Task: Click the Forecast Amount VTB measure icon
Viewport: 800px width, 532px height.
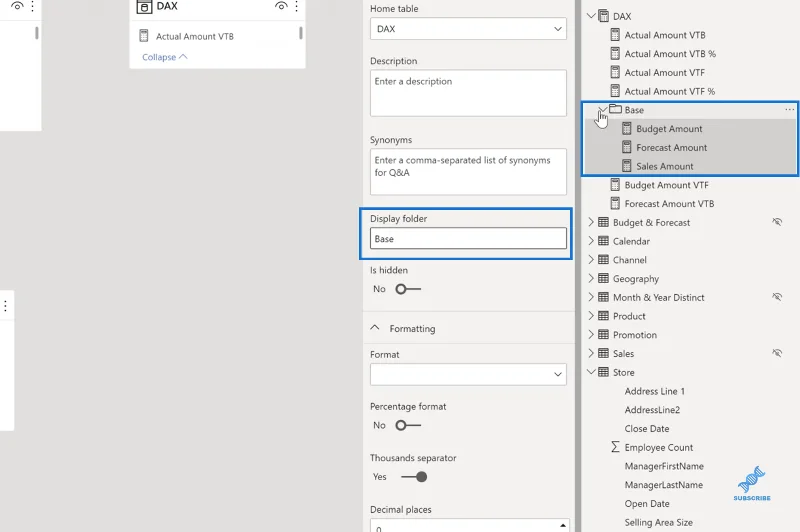Action: [x=615, y=204]
